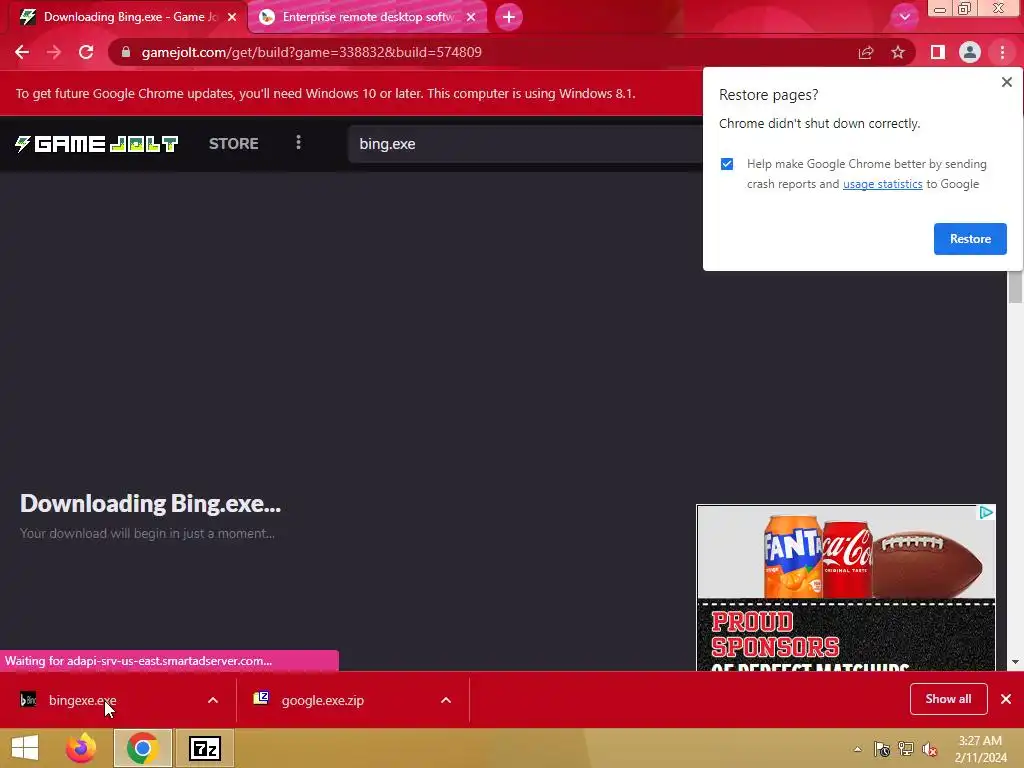Image resolution: width=1024 pixels, height=768 pixels.
Task: Click the network tray icon
Action: coord(906,749)
